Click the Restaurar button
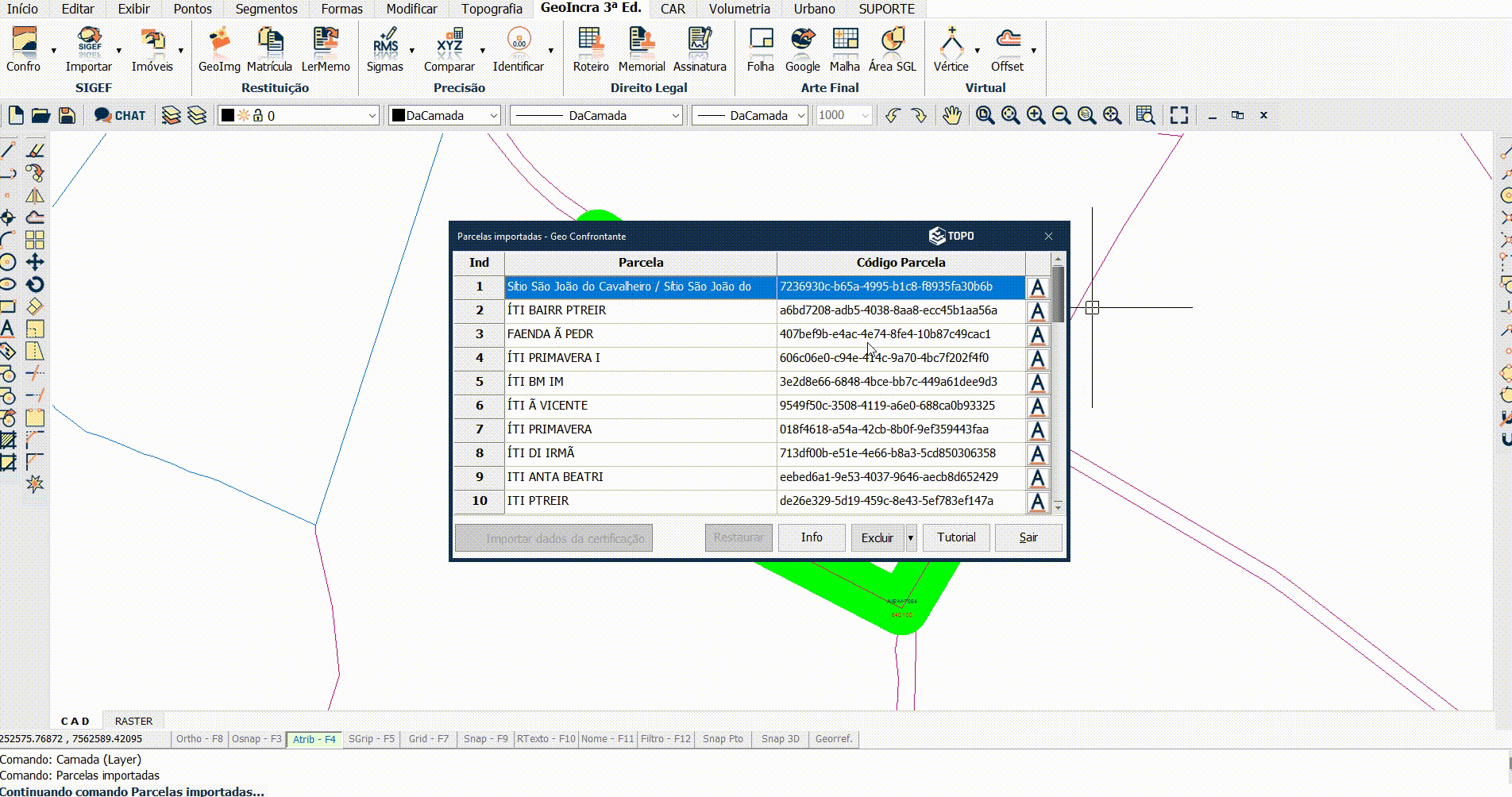 pos(739,537)
